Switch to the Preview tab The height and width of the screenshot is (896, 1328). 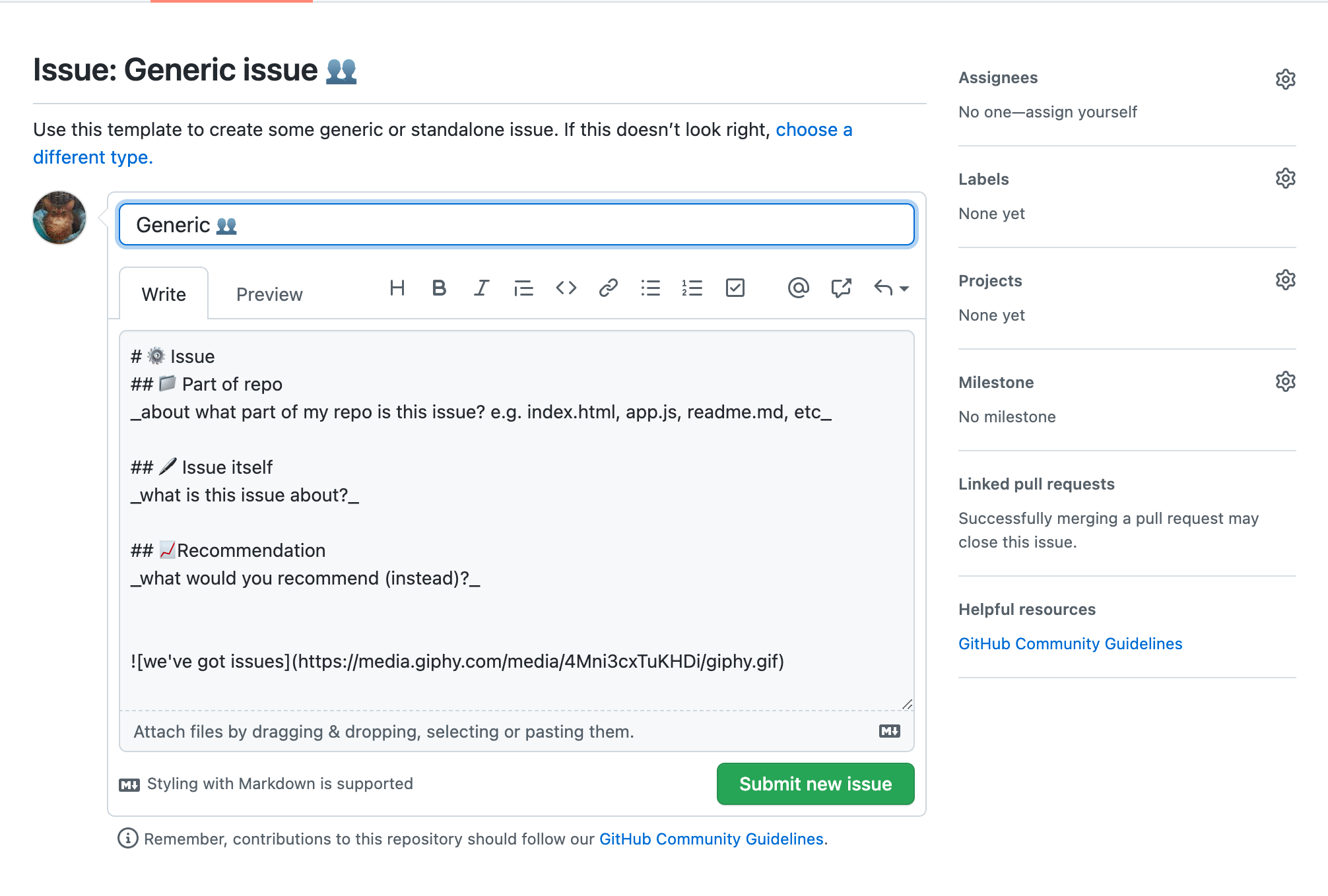click(x=269, y=294)
